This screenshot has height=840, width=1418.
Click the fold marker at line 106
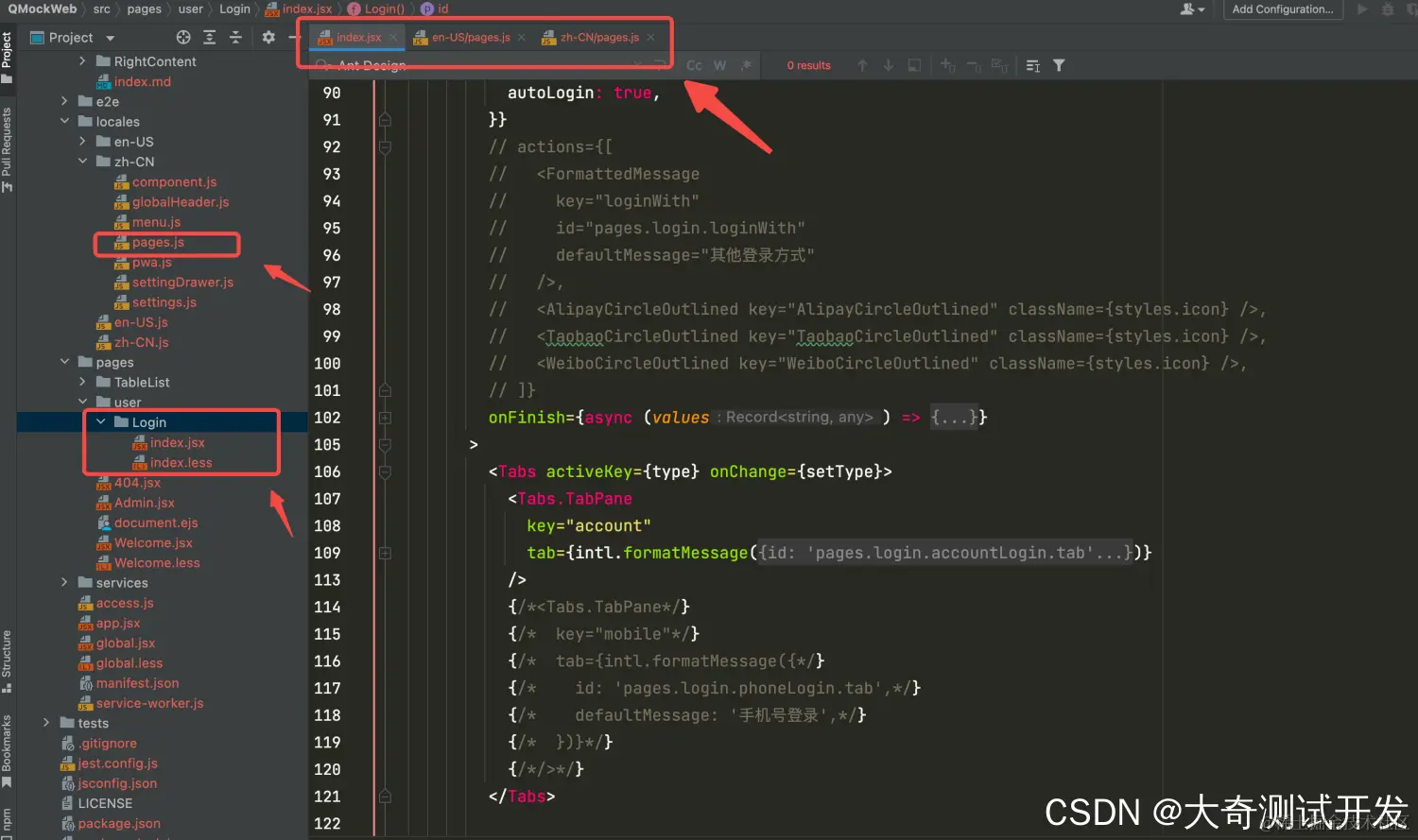385,471
